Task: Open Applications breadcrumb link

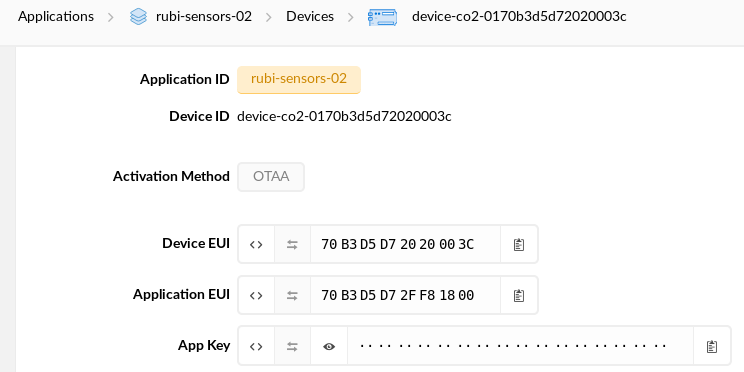Action: click(56, 17)
